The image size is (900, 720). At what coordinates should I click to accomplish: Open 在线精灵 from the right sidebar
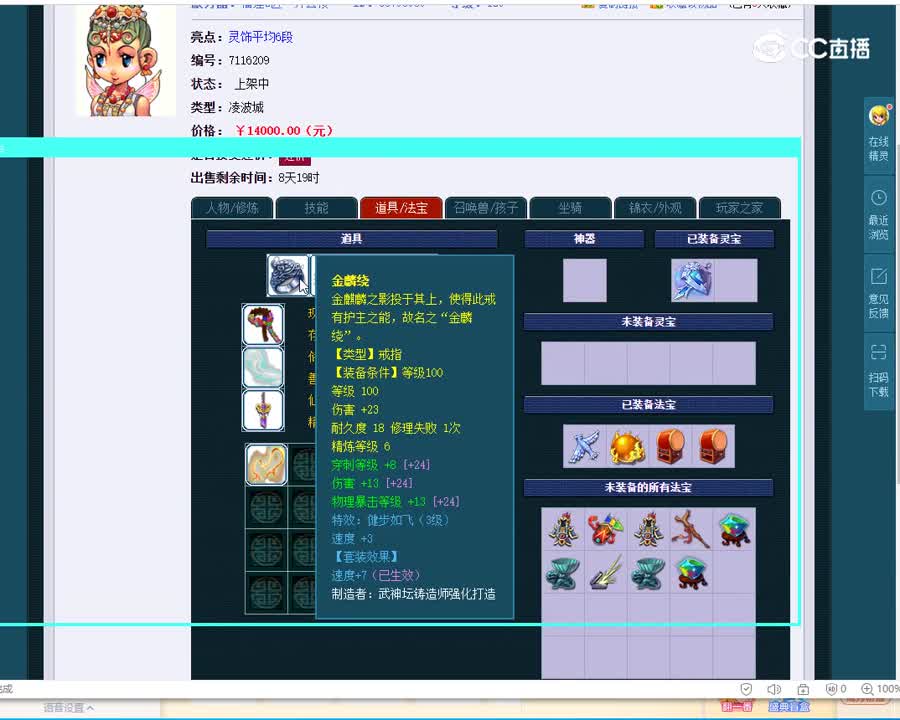click(x=879, y=134)
